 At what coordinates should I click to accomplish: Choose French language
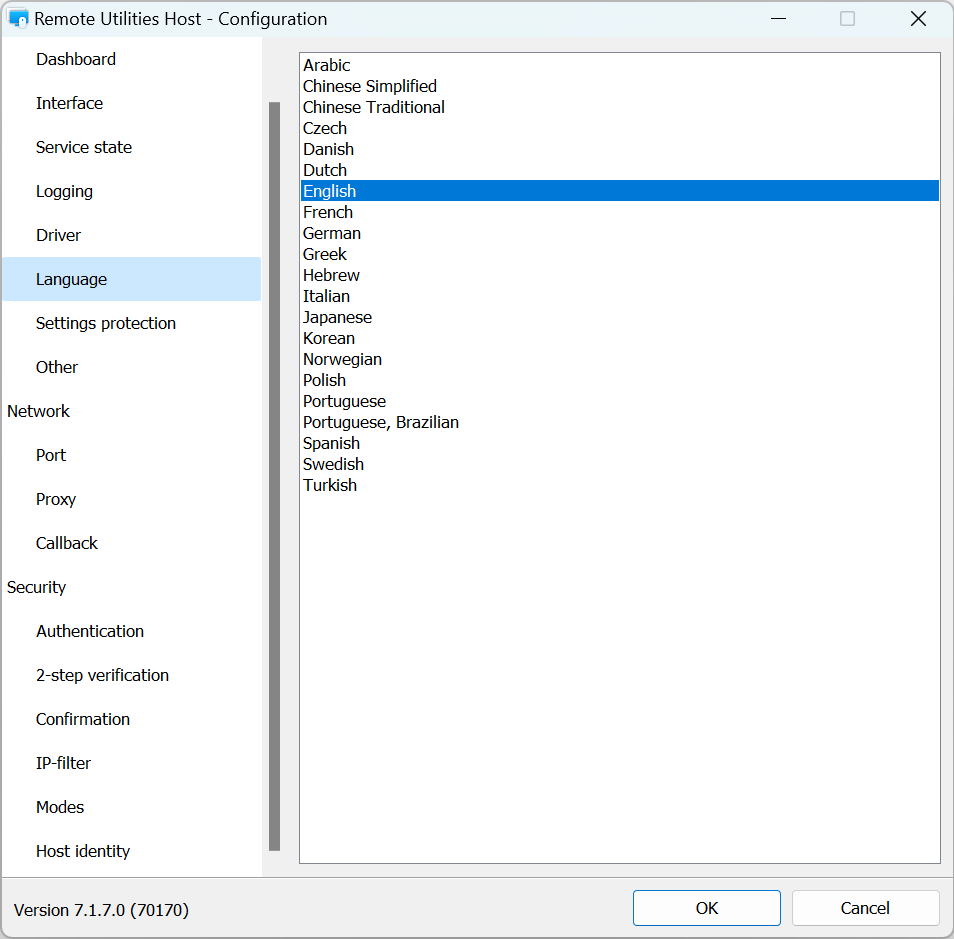pos(619,212)
